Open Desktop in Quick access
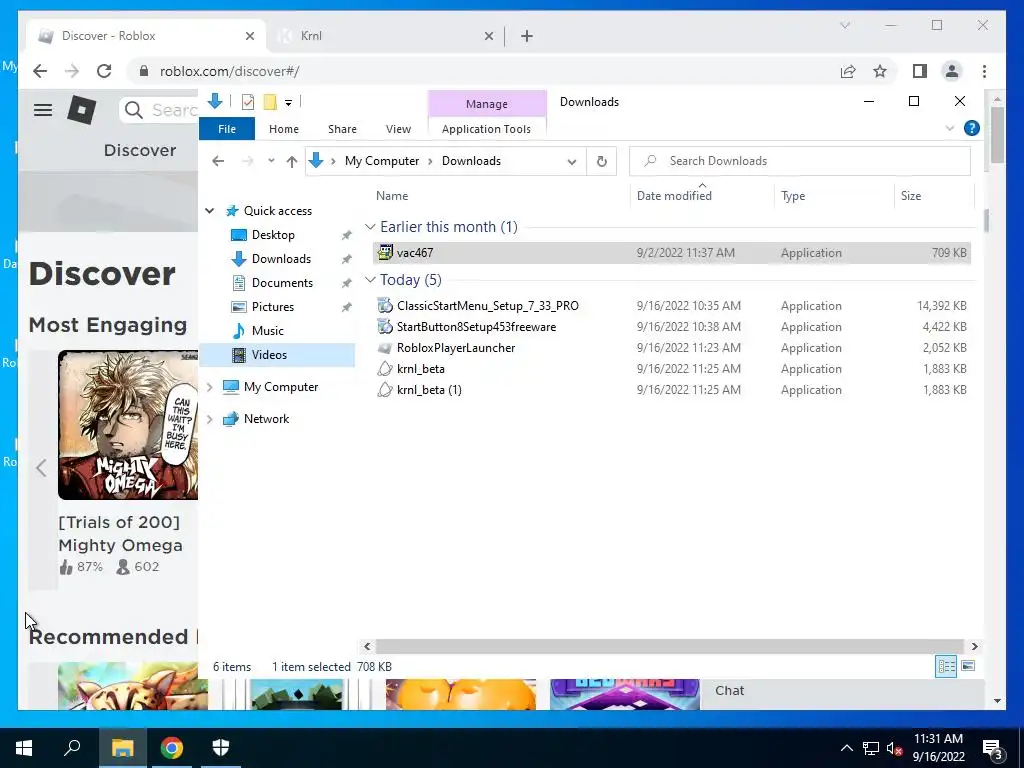This screenshot has height=768, width=1024. (x=273, y=235)
